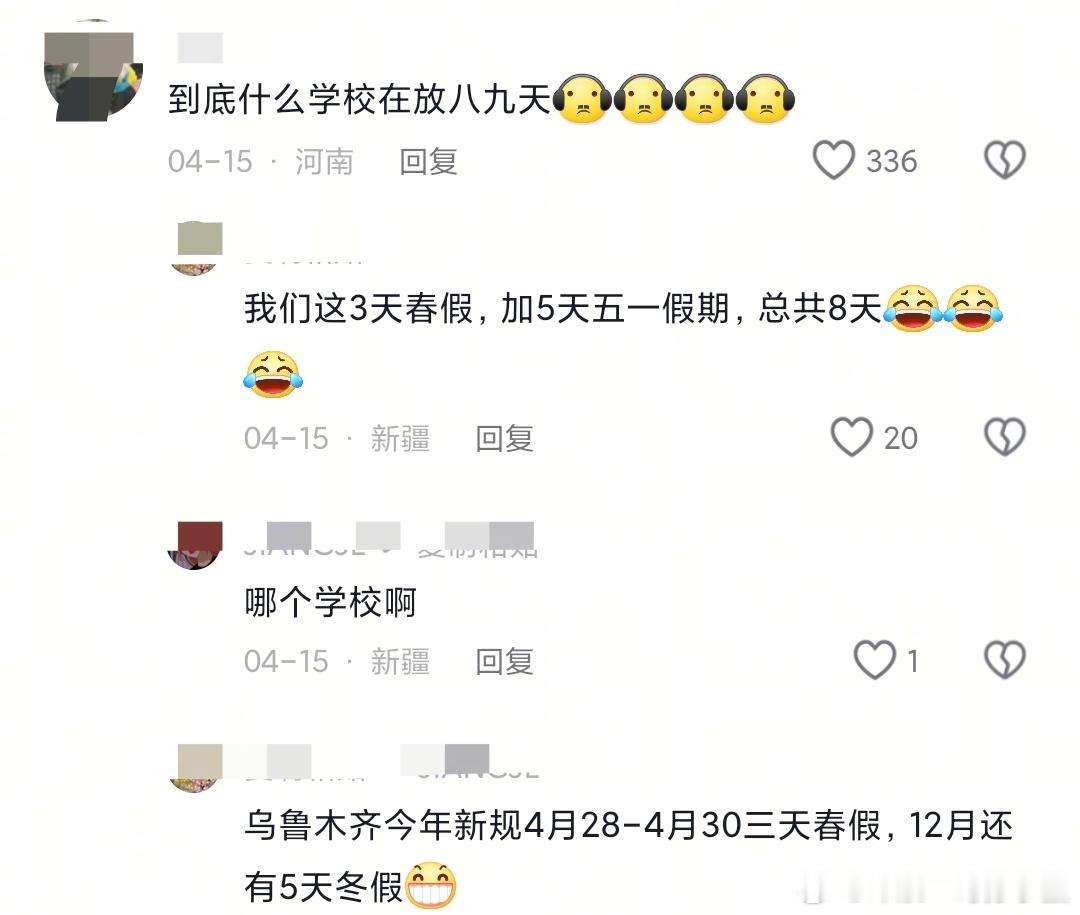This screenshot has height=915, width=1080.
Task: Tap 回复 under the Henan comment
Action: (x=428, y=162)
